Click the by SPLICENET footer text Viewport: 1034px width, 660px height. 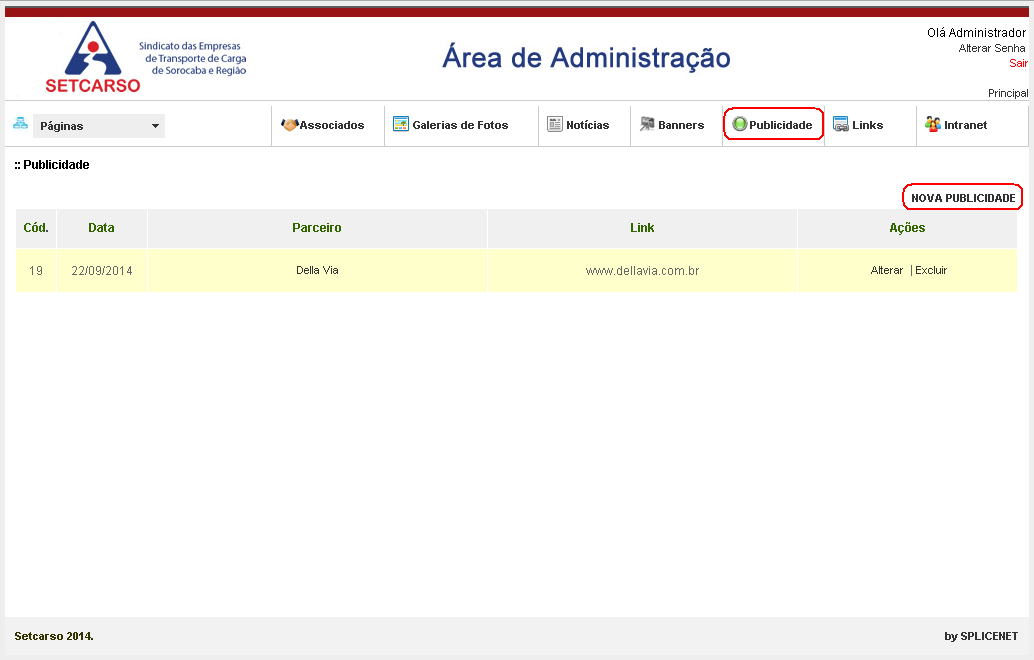click(x=981, y=636)
